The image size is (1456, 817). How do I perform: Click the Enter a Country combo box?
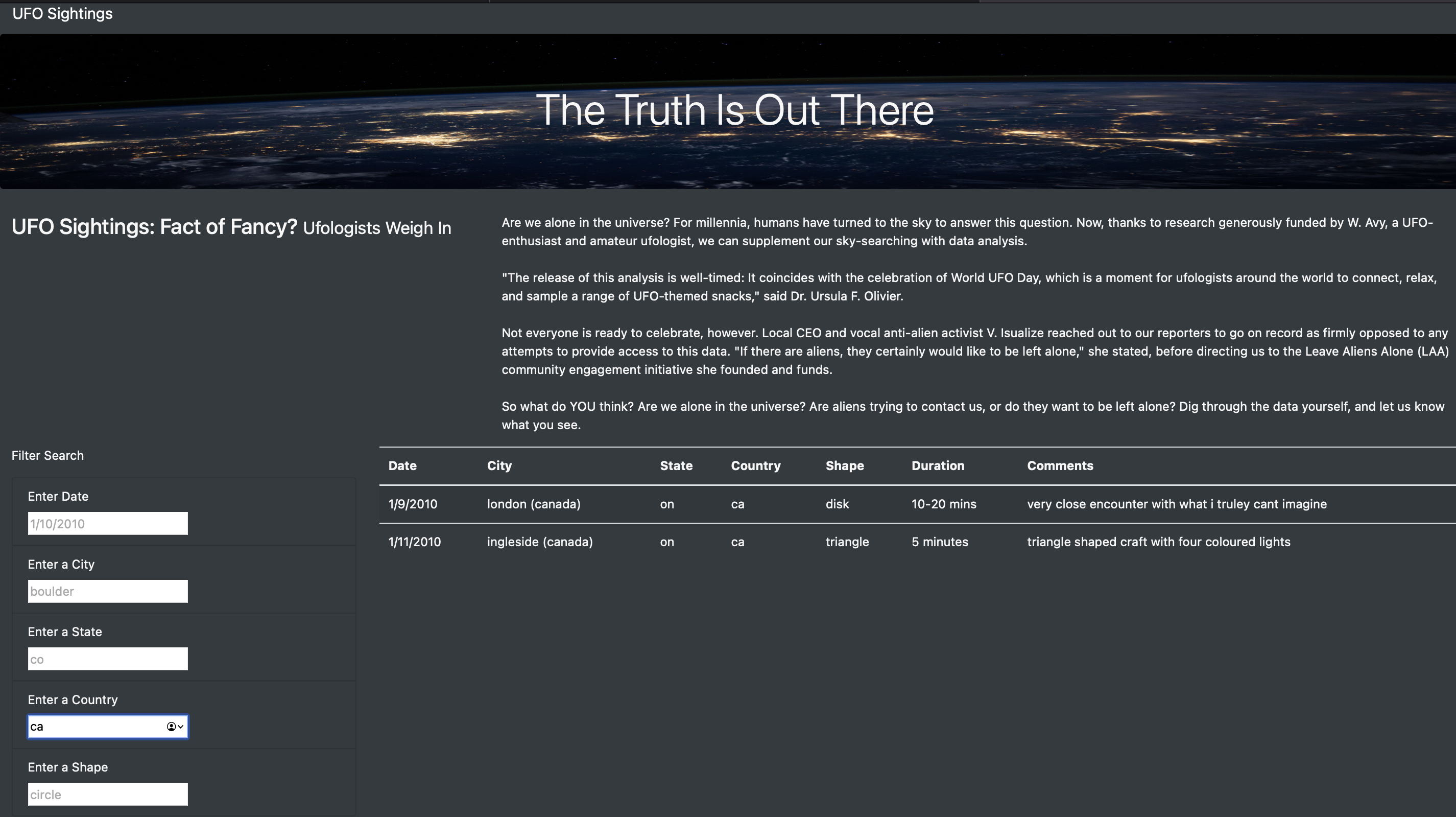click(96, 727)
